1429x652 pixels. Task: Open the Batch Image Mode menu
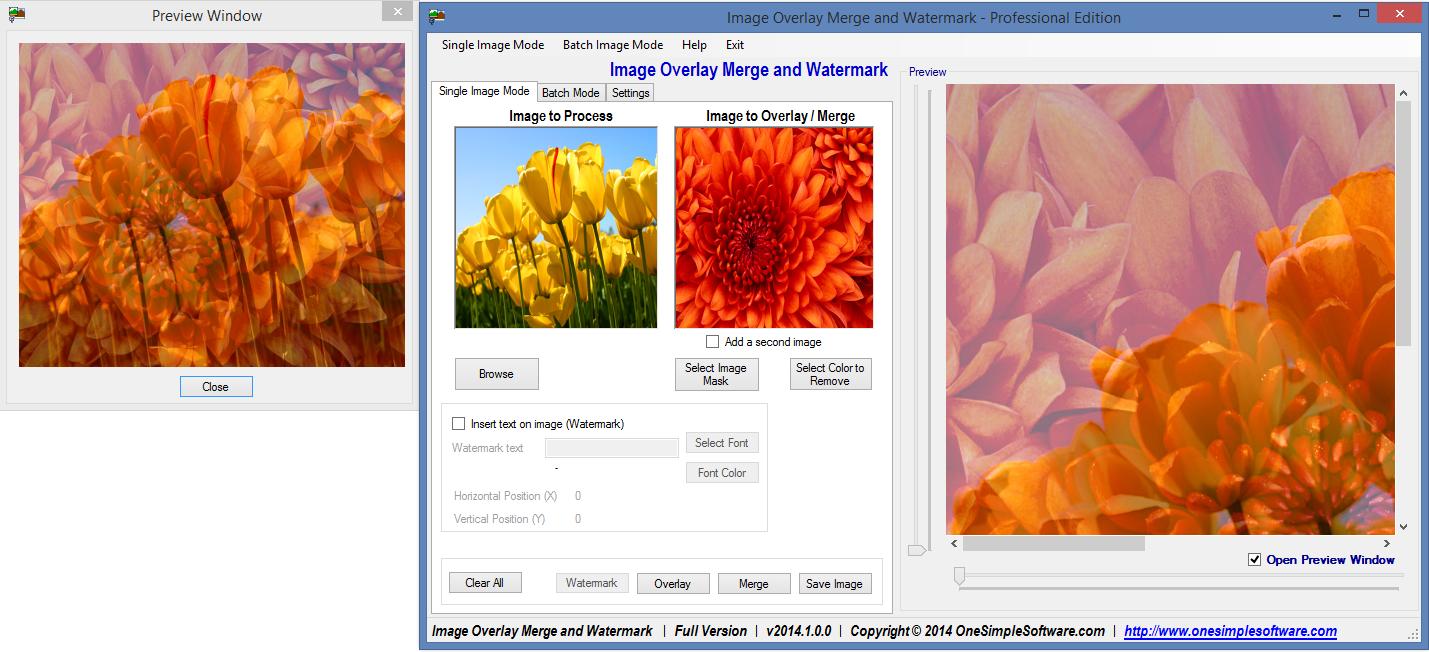(x=612, y=45)
